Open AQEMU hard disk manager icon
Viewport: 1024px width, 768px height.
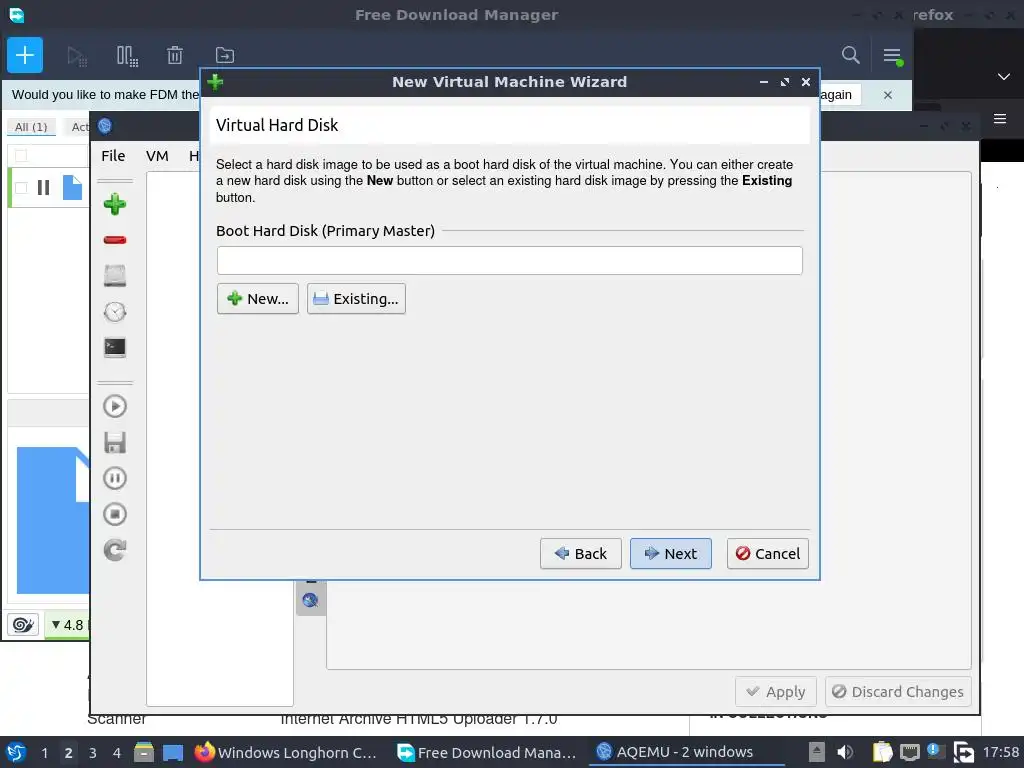click(x=115, y=276)
